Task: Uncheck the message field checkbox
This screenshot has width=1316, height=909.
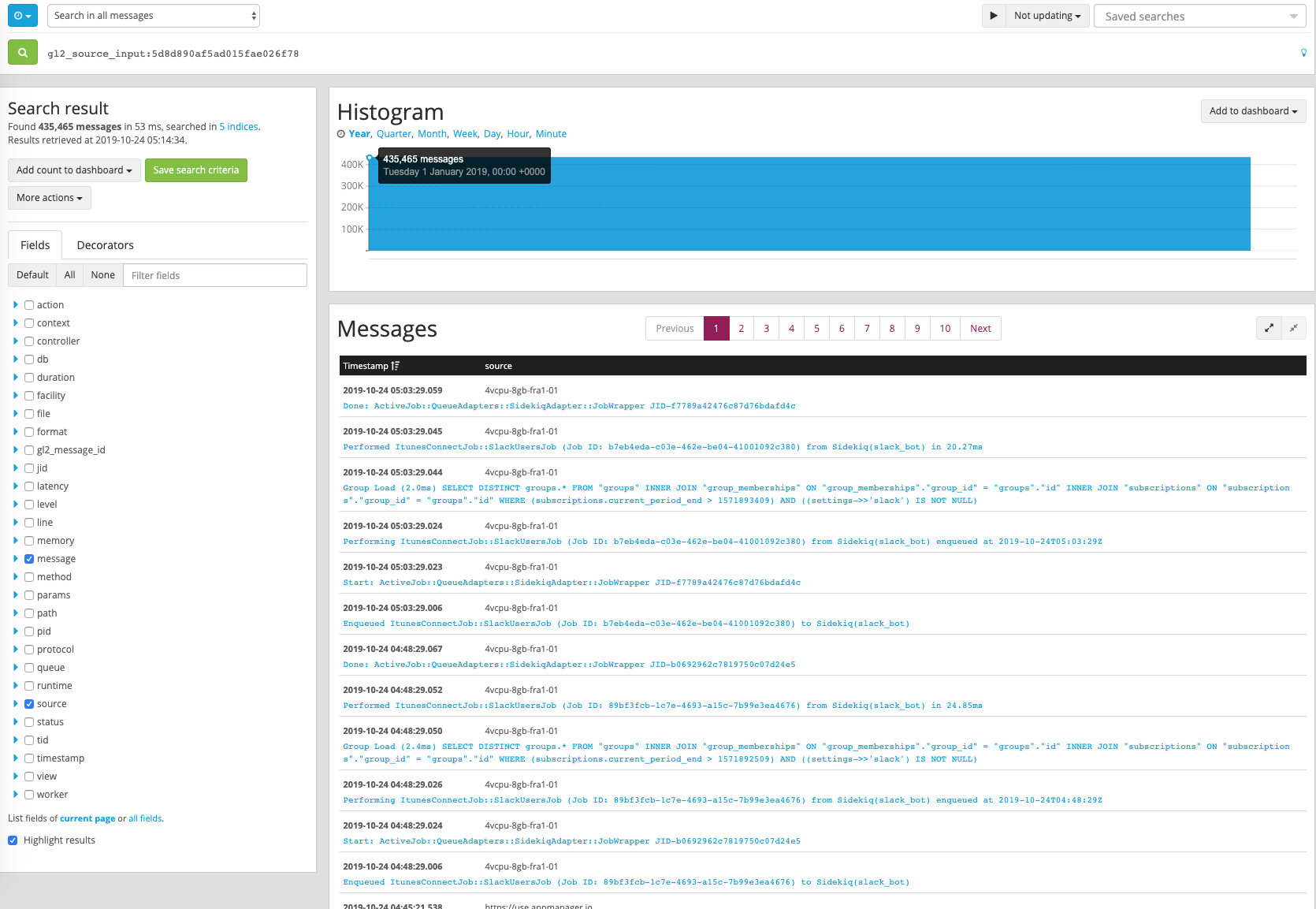Action: 28,558
